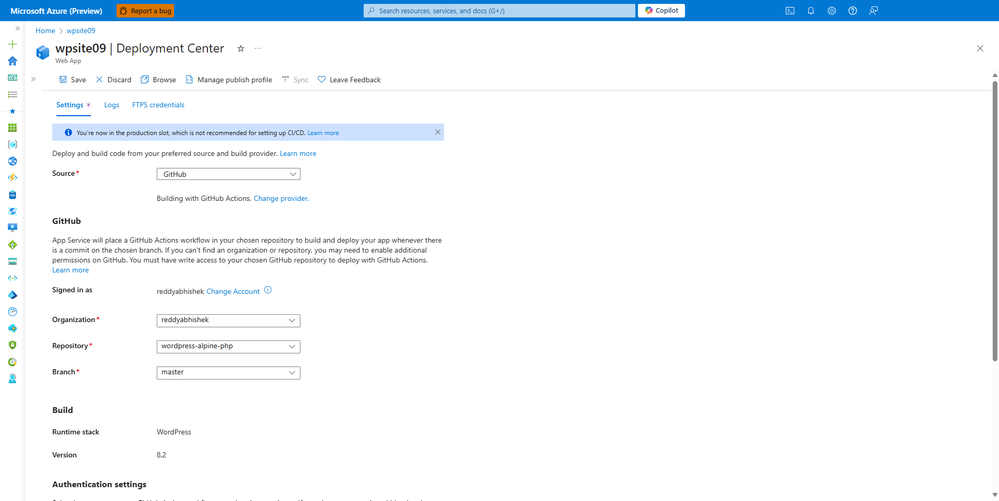Image resolution: width=999 pixels, height=501 pixels.
Task: Open Storage accounts icon in sidebar
Action: pos(12,261)
